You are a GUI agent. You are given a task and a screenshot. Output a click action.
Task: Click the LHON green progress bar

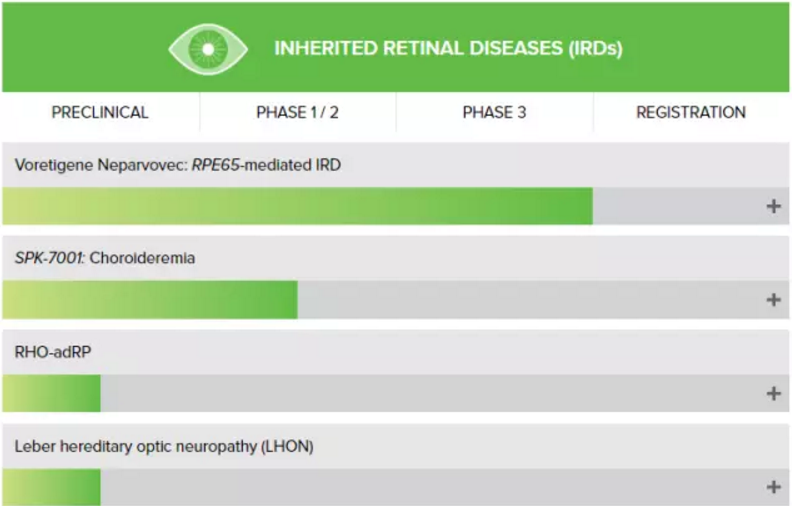[52, 487]
